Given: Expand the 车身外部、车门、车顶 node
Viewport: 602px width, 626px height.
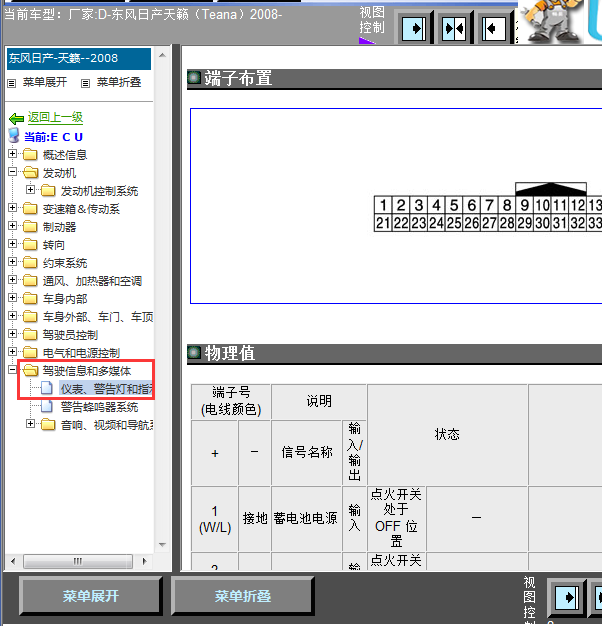Looking at the screenshot, I should (x=12, y=315).
